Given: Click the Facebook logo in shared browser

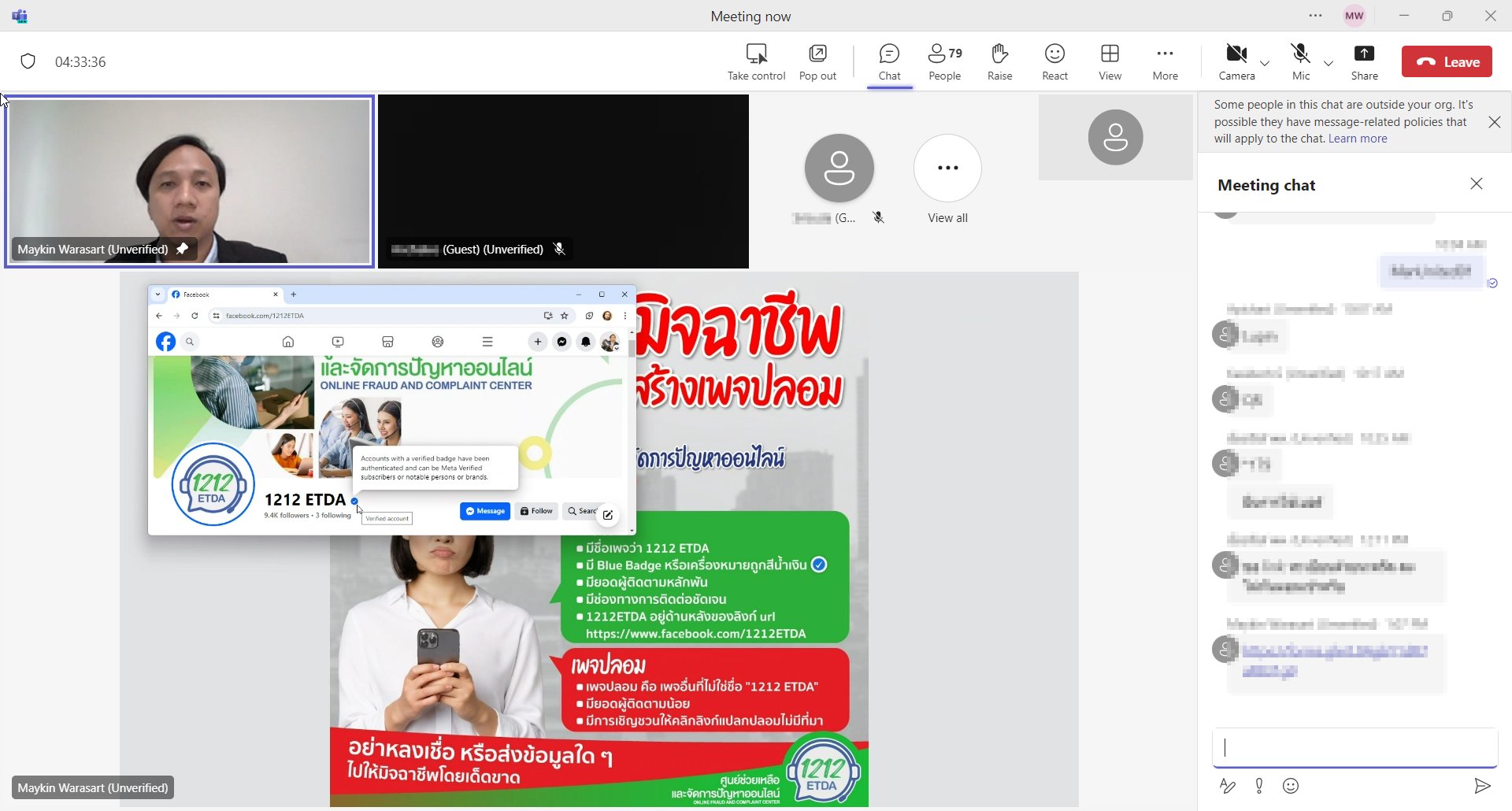Looking at the screenshot, I should pyautogui.click(x=165, y=342).
